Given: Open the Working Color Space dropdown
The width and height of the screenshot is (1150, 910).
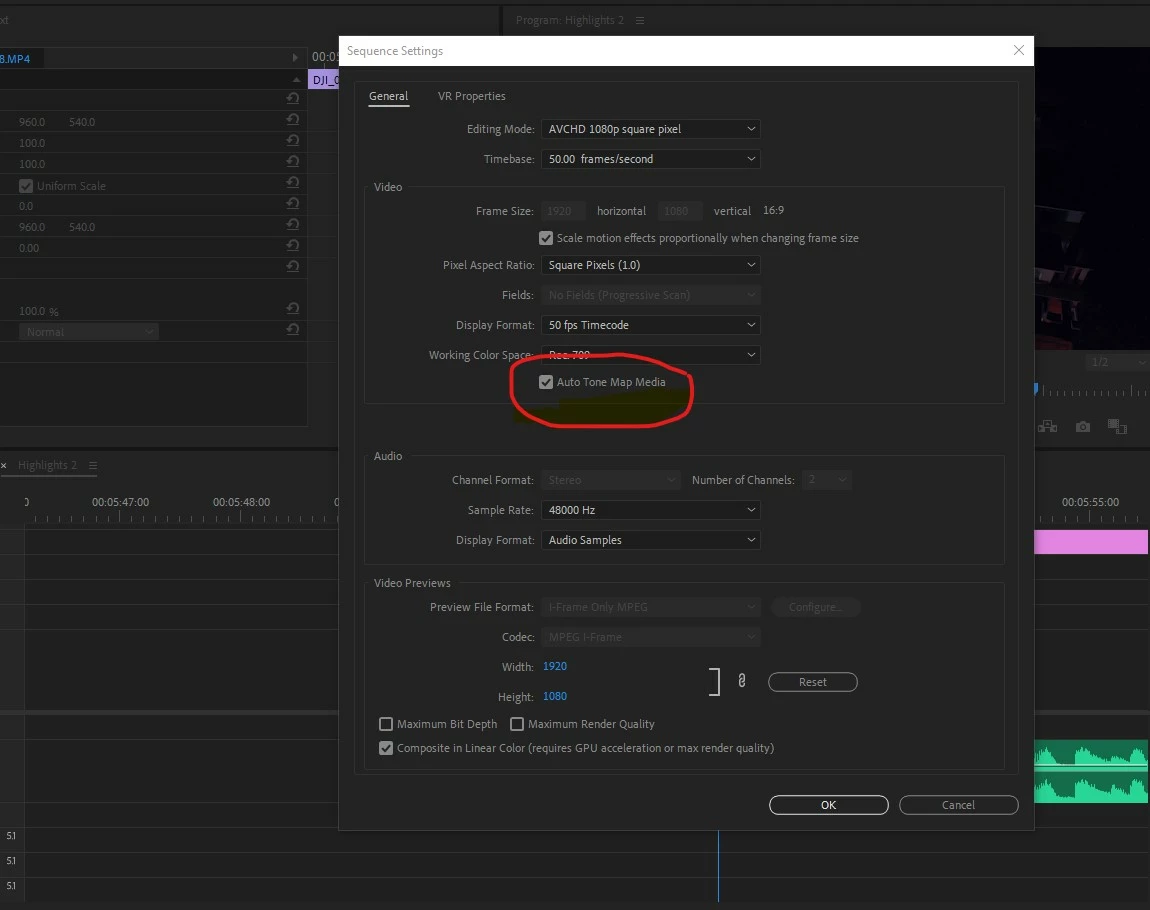Looking at the screenshot, I should [650, 355].
